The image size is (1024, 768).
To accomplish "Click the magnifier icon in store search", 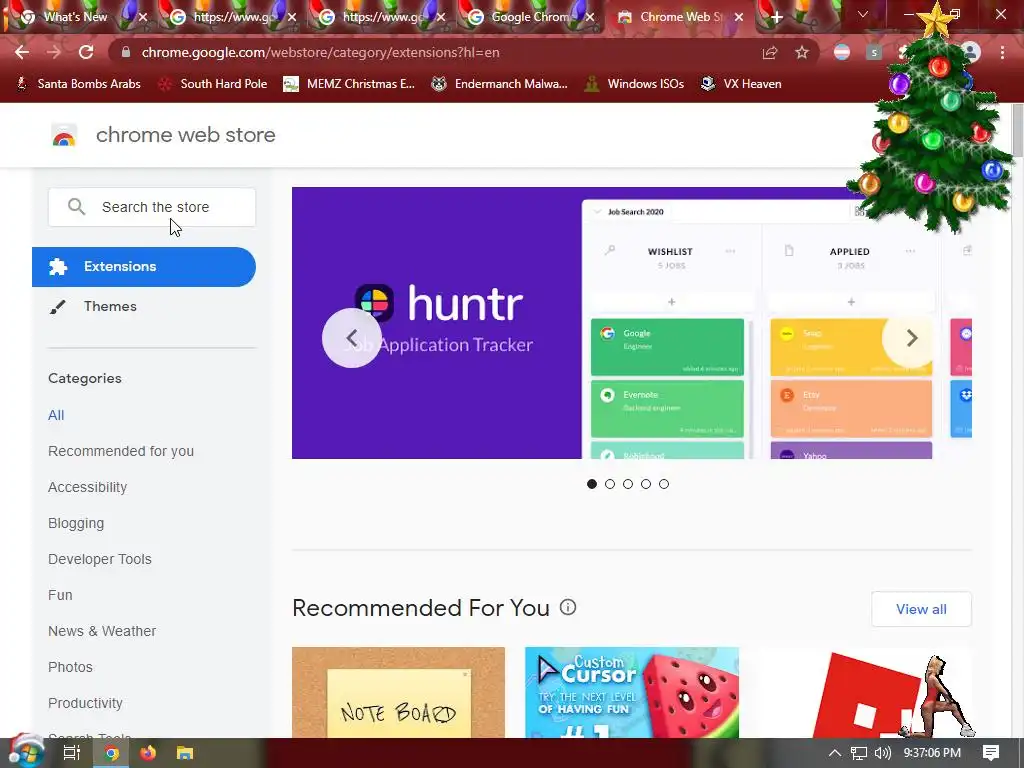I will tap(76, 207).
